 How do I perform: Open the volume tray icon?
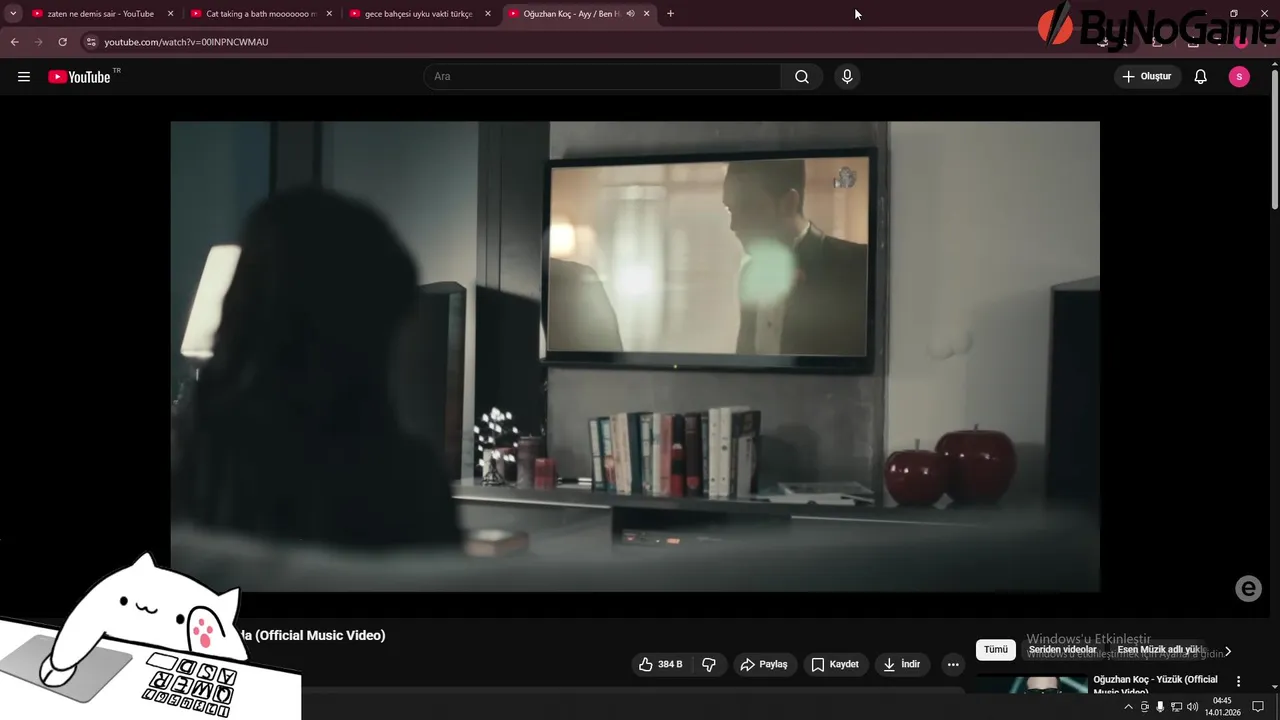pyautogui.click(x=1192, y=707)
